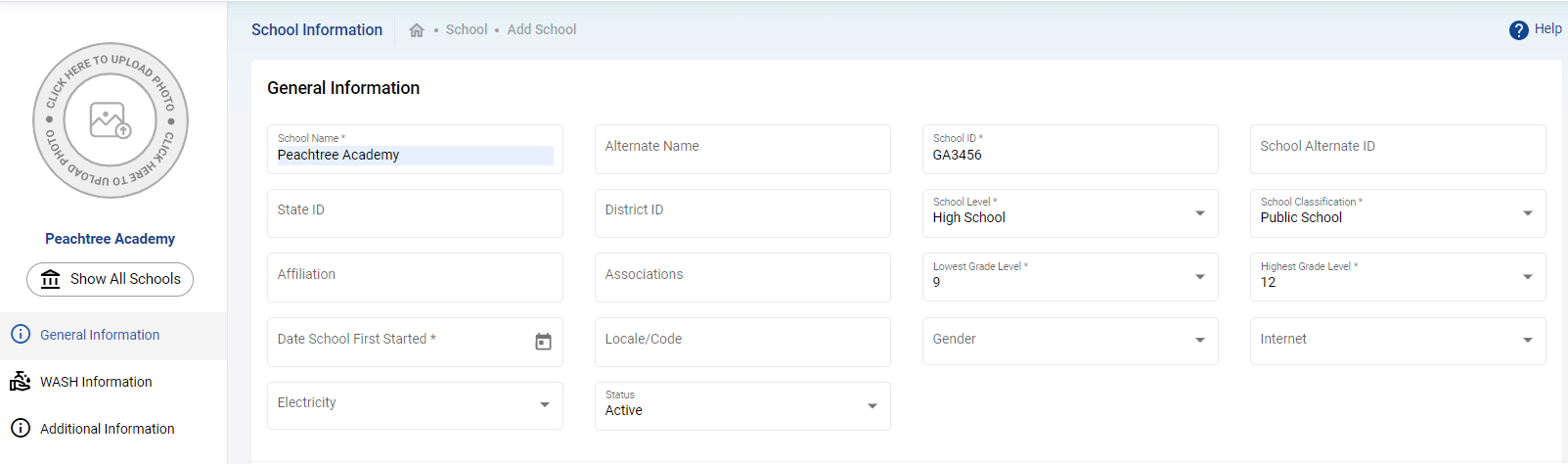Click the home icon in breadcrumb
Viewport: 1568px width, 464px height.
pos(417,30)
